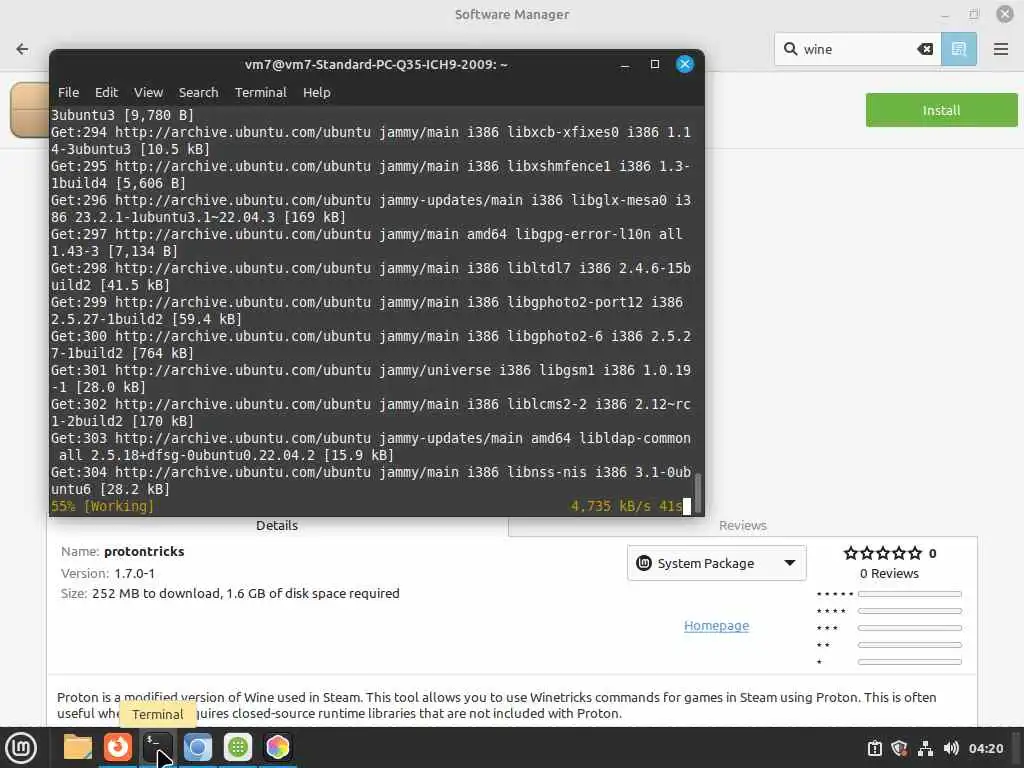Open the Chromium browser taskbar icon
Viewport: 1024px width, 768px height.
(x=197, y=747)
